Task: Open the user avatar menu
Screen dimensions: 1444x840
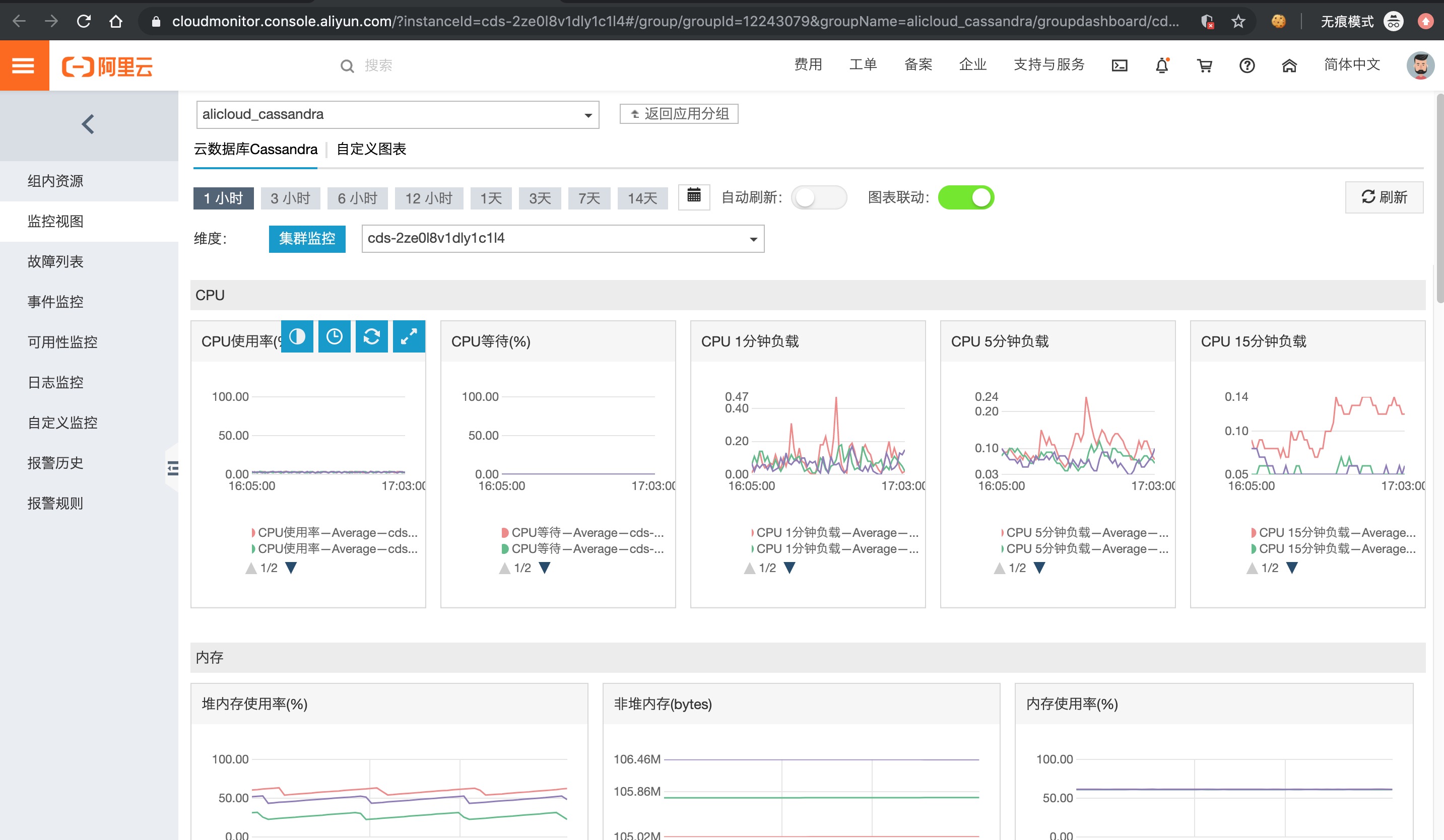Action: (x=1420, y=66)
